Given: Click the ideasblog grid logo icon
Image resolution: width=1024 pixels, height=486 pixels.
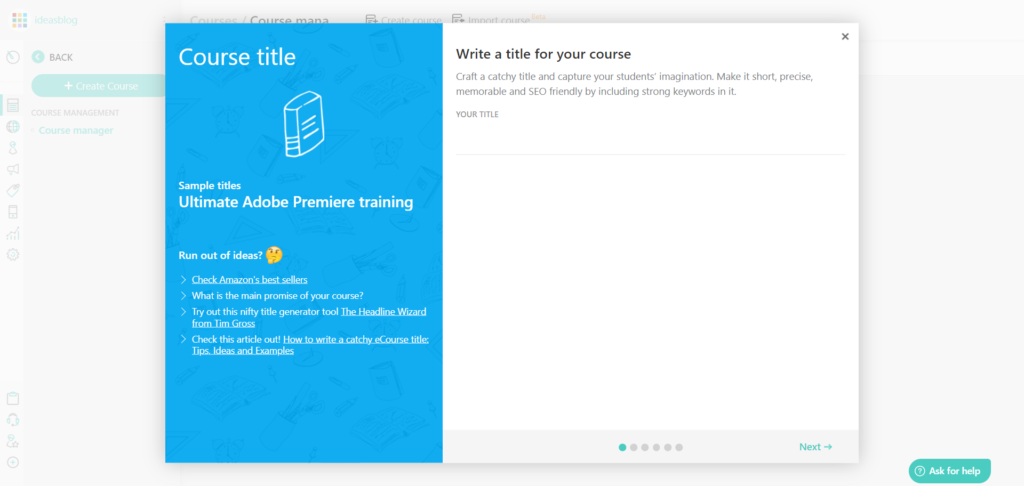Looking at the screenshot, I should 20,20.
